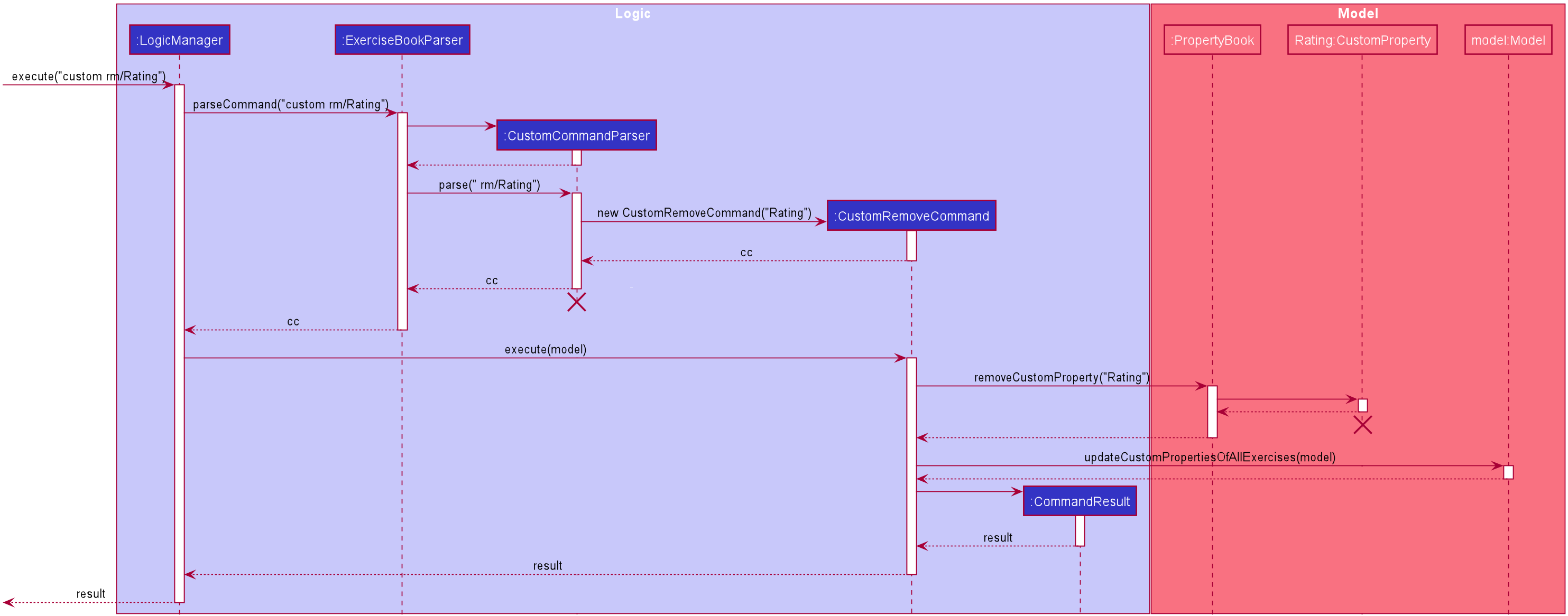
Task: Click the execute("custom rm/Rating") message label
Action: click(89, 76)
